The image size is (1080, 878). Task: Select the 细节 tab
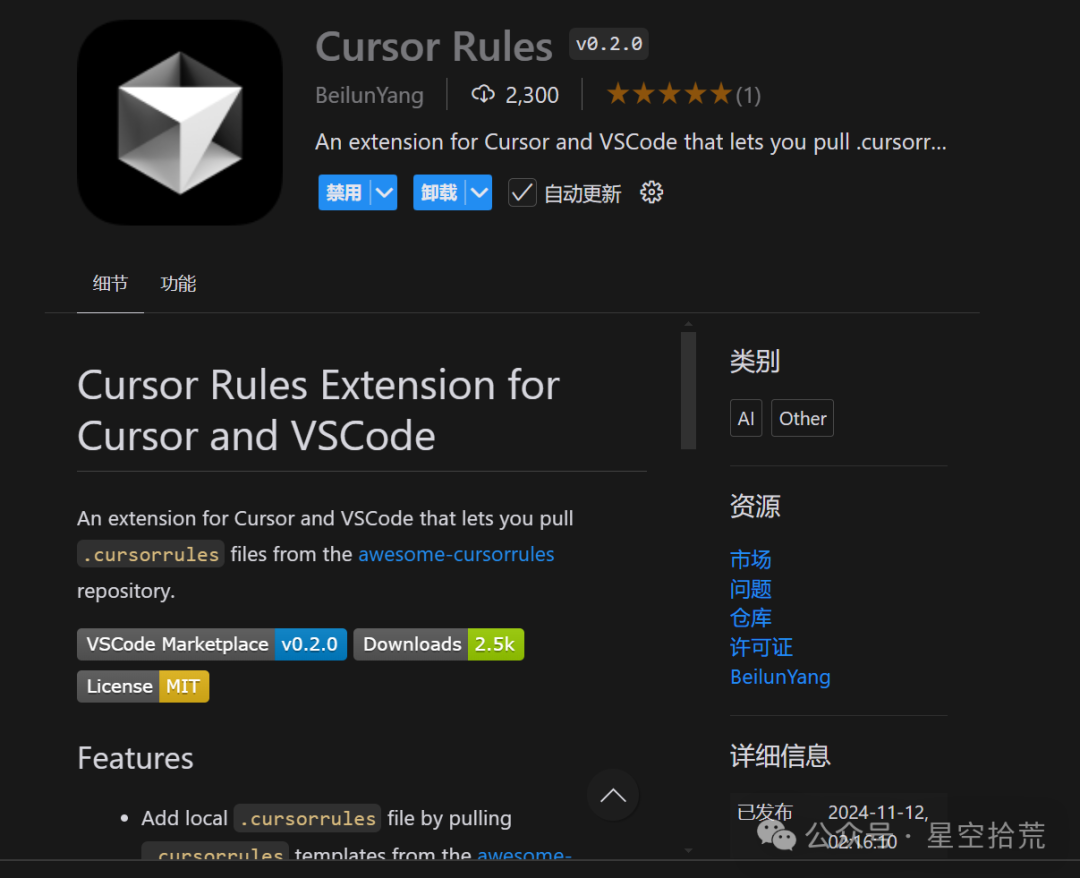pyautogui.click(x=110, y=283)
